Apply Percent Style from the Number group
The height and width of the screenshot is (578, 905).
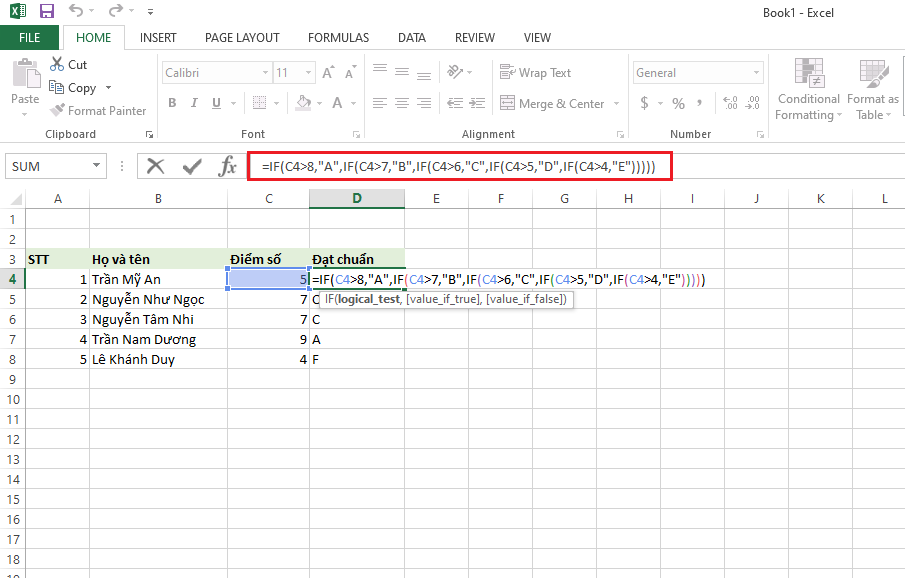[x=678, y=102]
